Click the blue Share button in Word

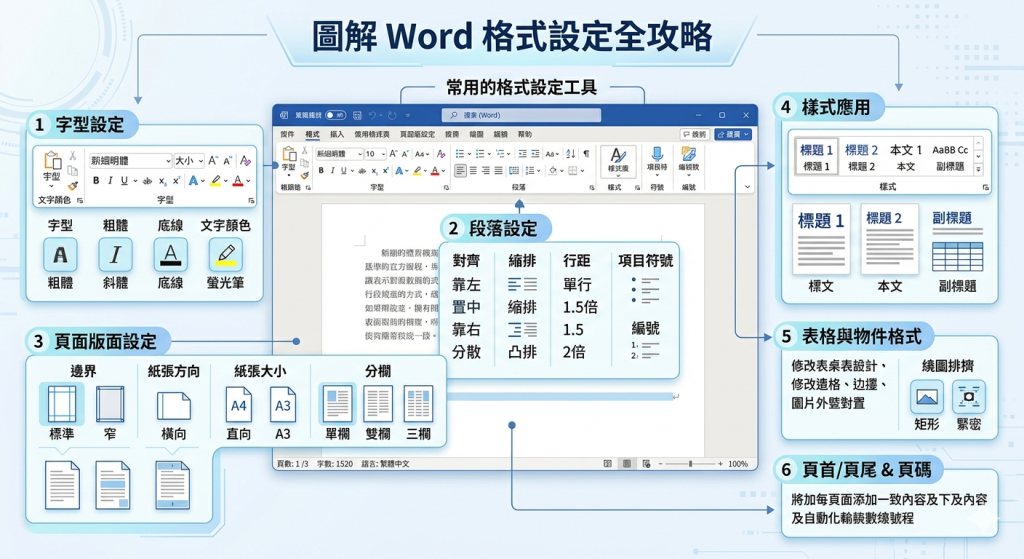(733, 134)
